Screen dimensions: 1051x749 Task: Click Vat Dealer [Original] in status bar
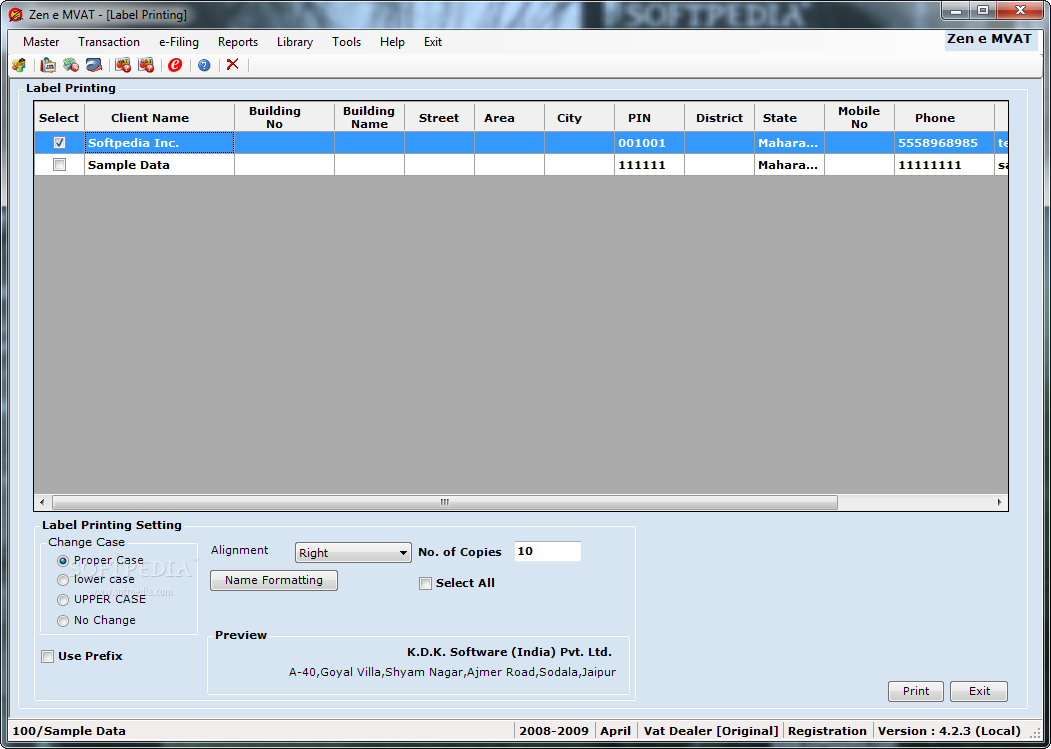710,731
